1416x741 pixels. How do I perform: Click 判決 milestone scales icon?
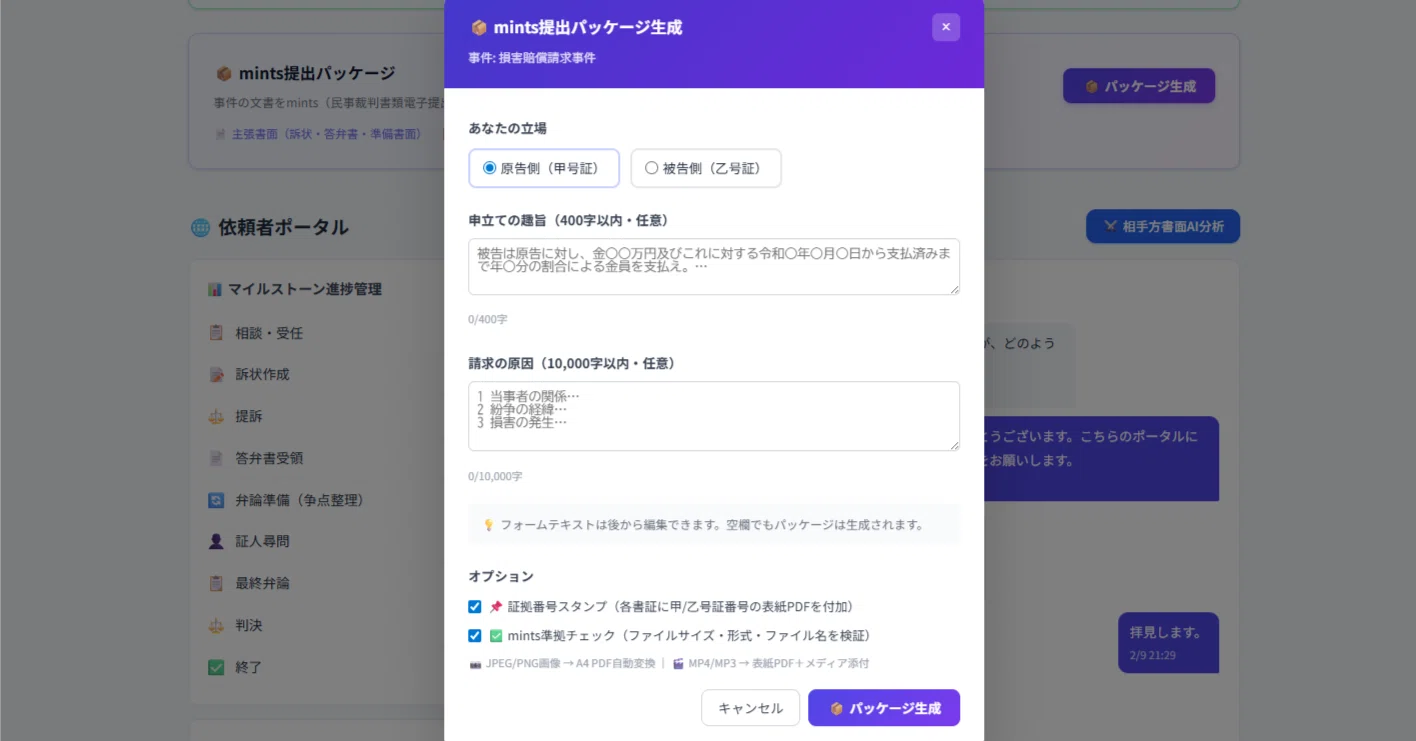[x=216, y=625]
